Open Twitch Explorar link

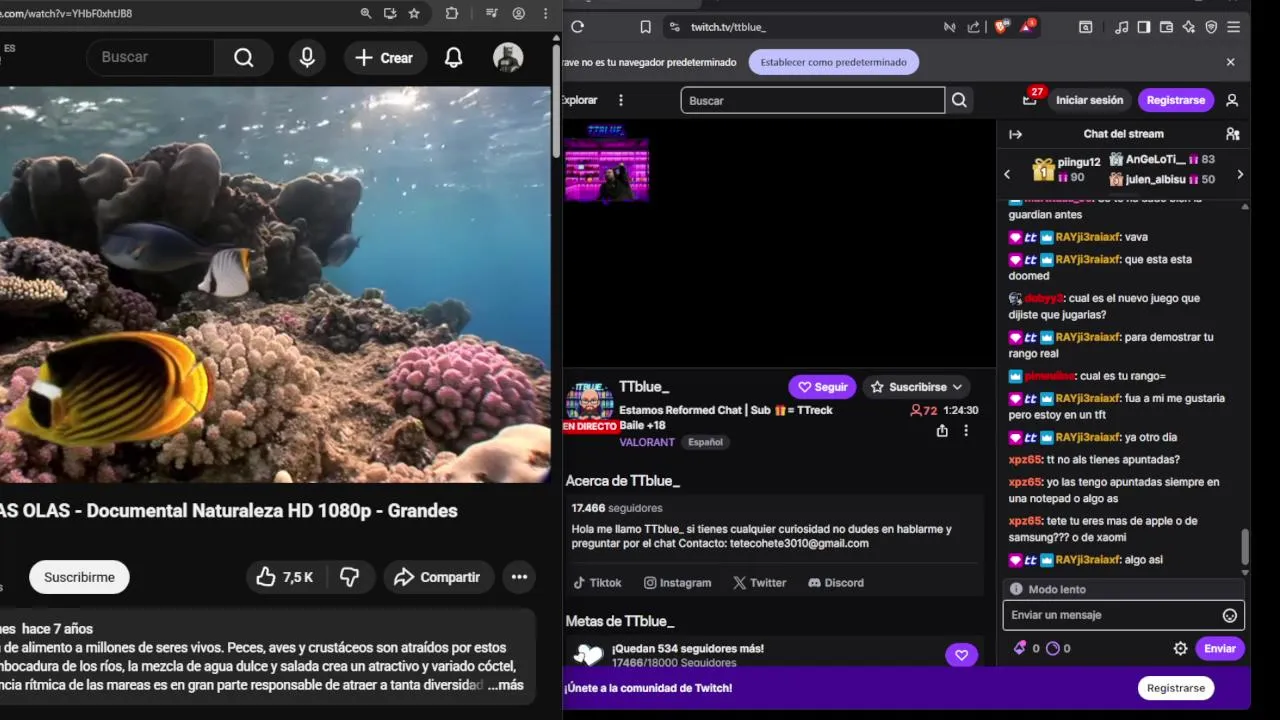tap(579, 100)
